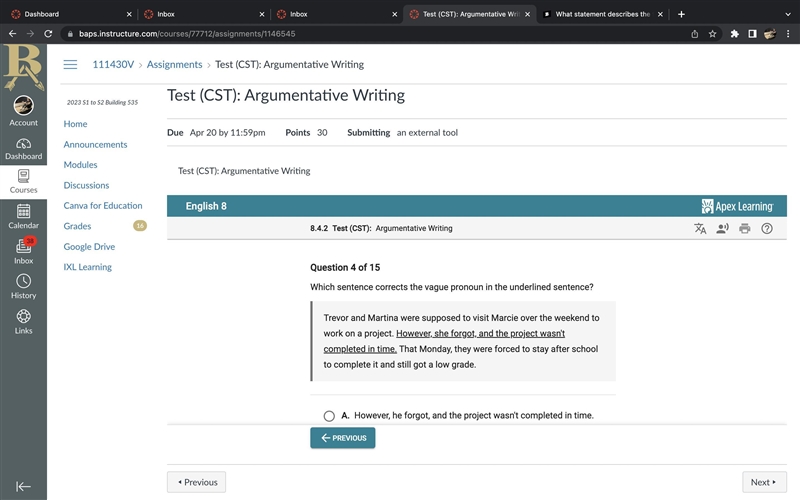The height and width of the screenshot is (500, 800).
Task: Bookmark page with star icon
Action: coord(712,34)
